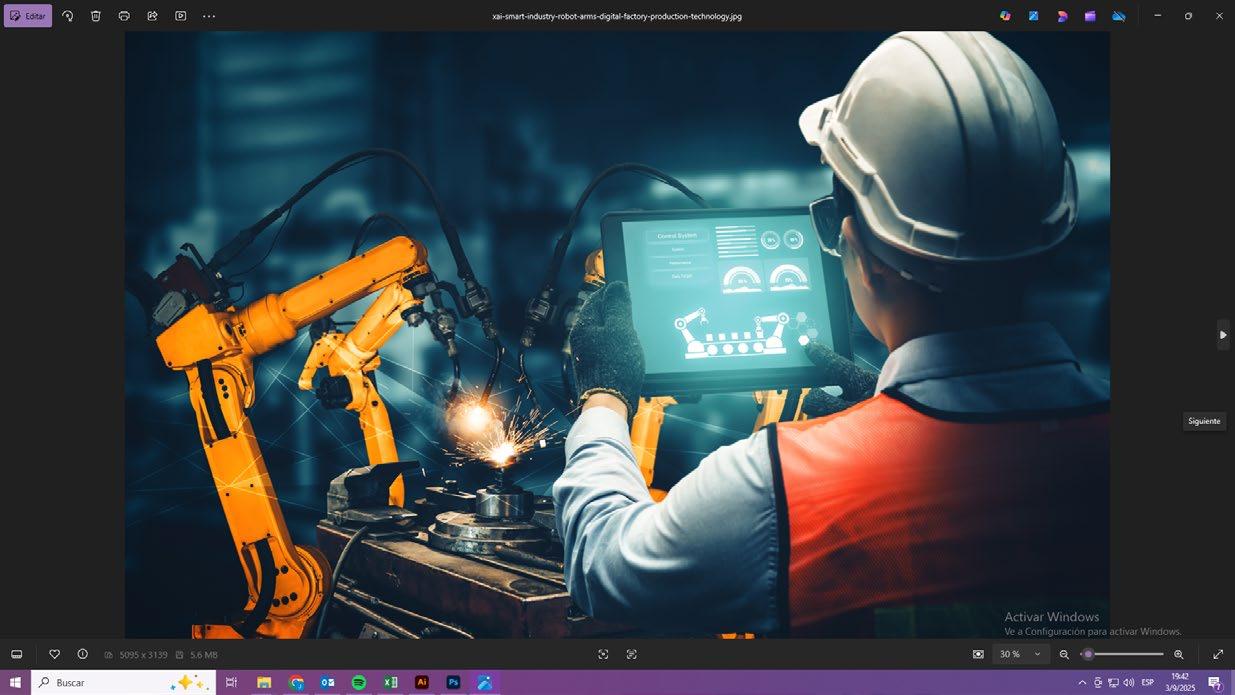Open Spotify from the taskbar
The image size is (1235, 695).
359,682
